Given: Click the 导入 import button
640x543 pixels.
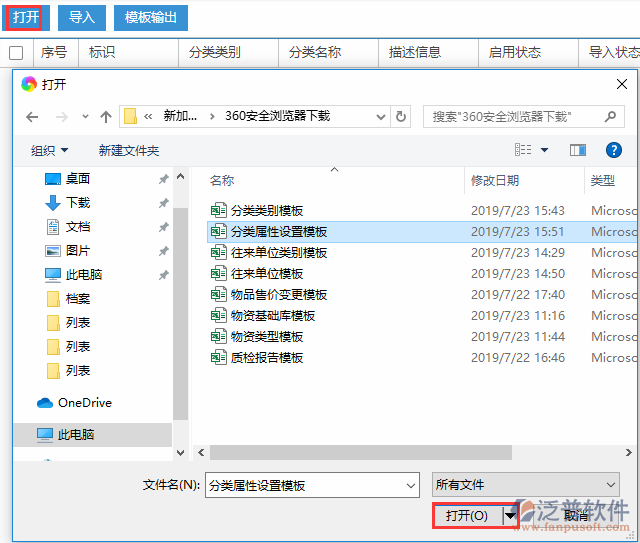Looking at the screenshot, I should point(82,18).
